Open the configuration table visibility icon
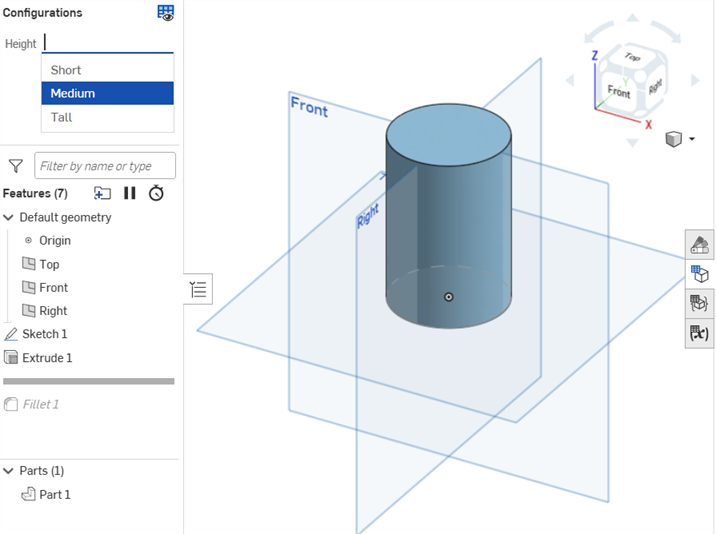Image resolution: width=716 pixels, height=534 pixels. (x=165, y=13)
